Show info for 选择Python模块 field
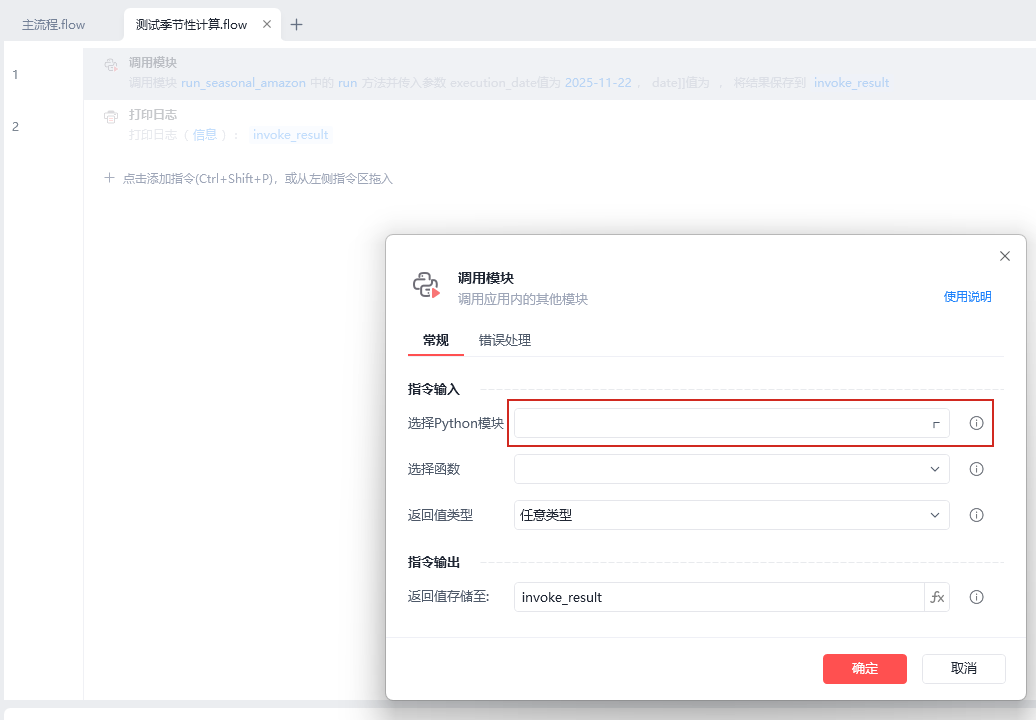This screenshot has height=720, width=1036. coord(977,423)
